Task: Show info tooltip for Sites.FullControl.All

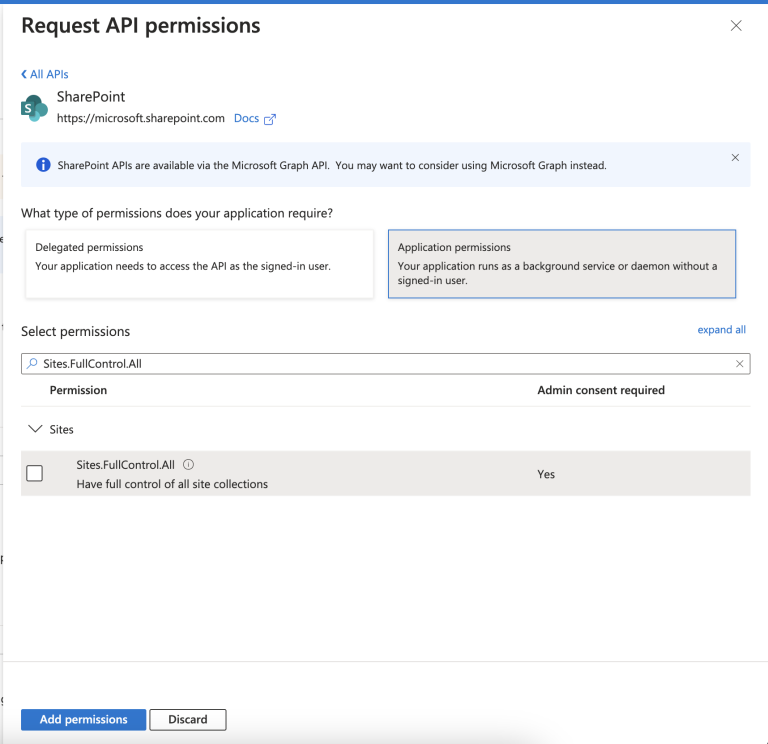Action: 189,465
